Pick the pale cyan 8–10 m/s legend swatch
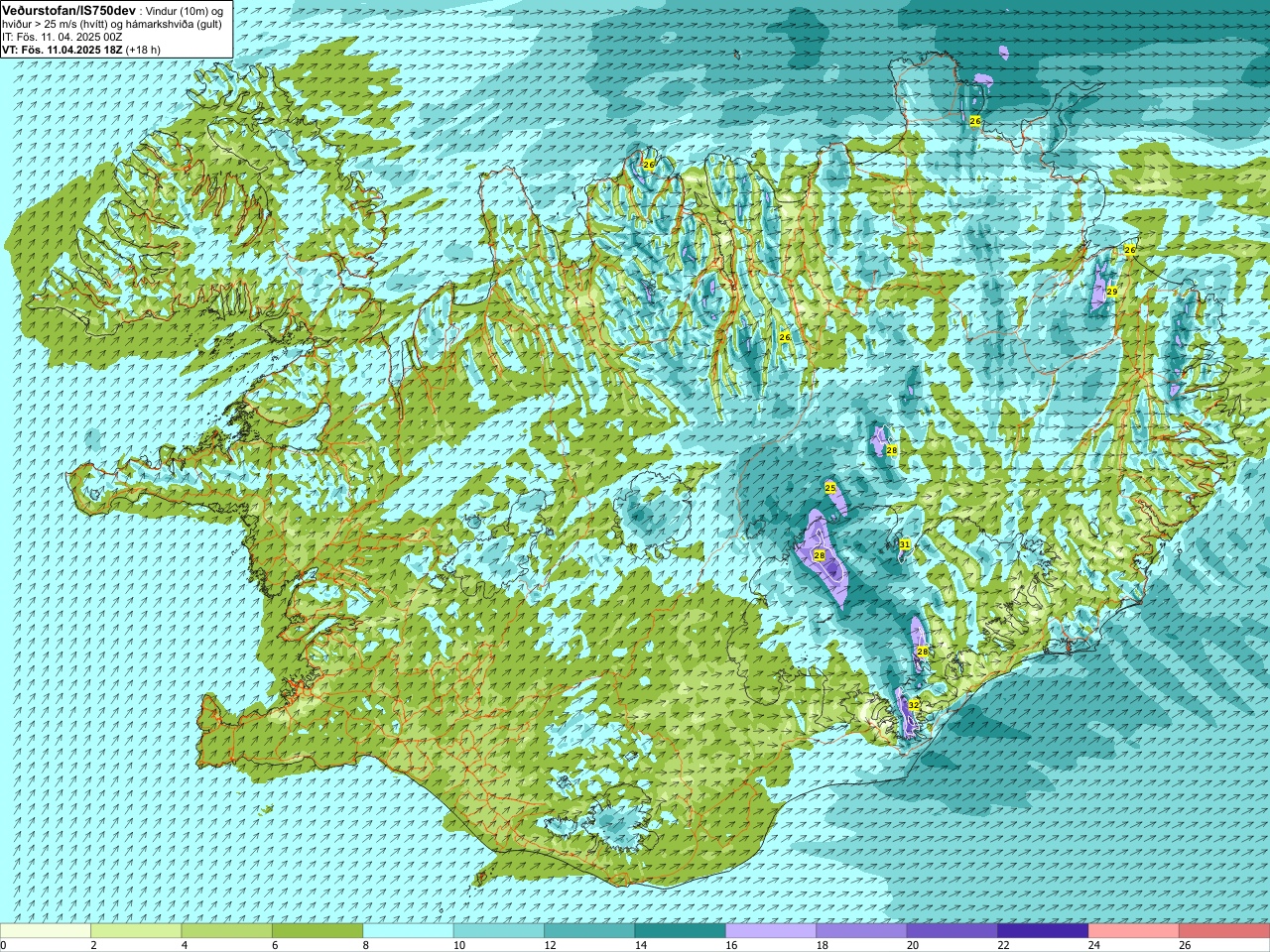This screenshot has height=952, width=1270. tap(409, 931)
